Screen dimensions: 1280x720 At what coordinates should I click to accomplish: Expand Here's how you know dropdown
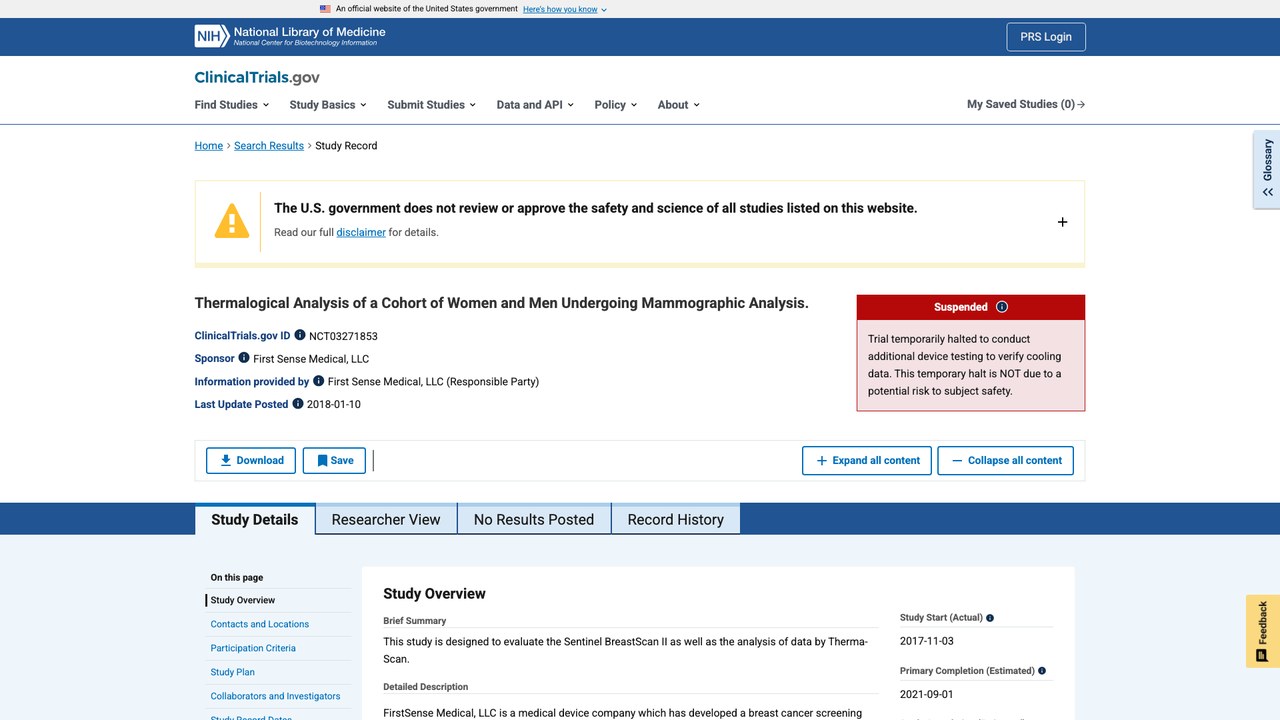[565, 9]
